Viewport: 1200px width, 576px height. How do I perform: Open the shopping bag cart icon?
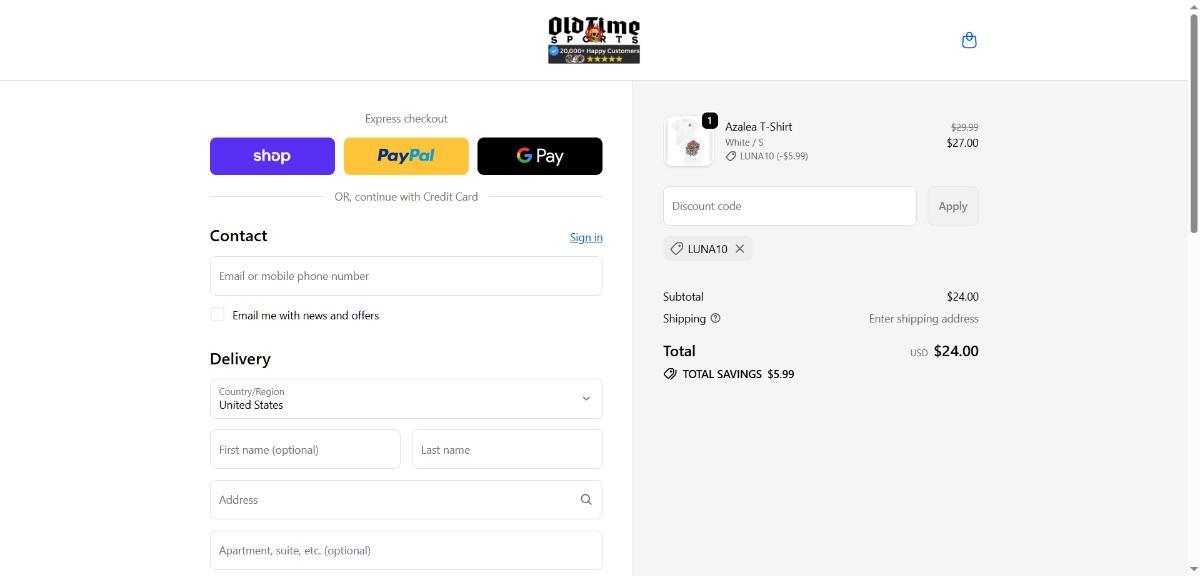click(968, 40)
